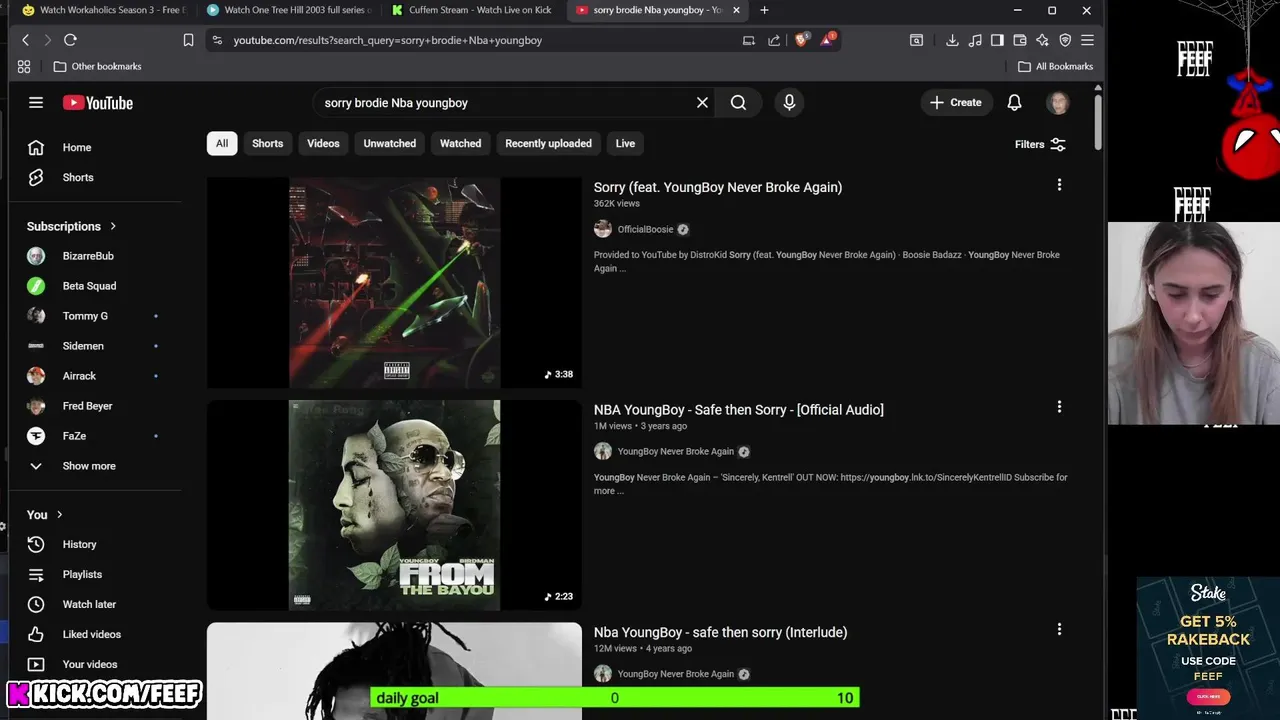The image size is (1280, 720).
Task: Select the Unwatched filter chip
Action: (x=389, y=143)
